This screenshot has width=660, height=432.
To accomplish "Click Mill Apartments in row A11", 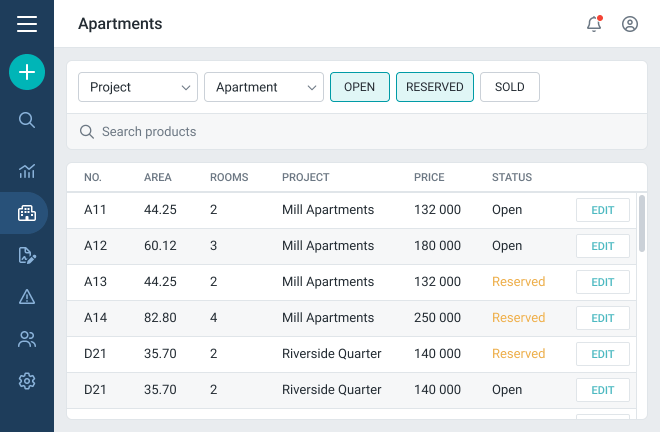I will click(x=328, y=210).
